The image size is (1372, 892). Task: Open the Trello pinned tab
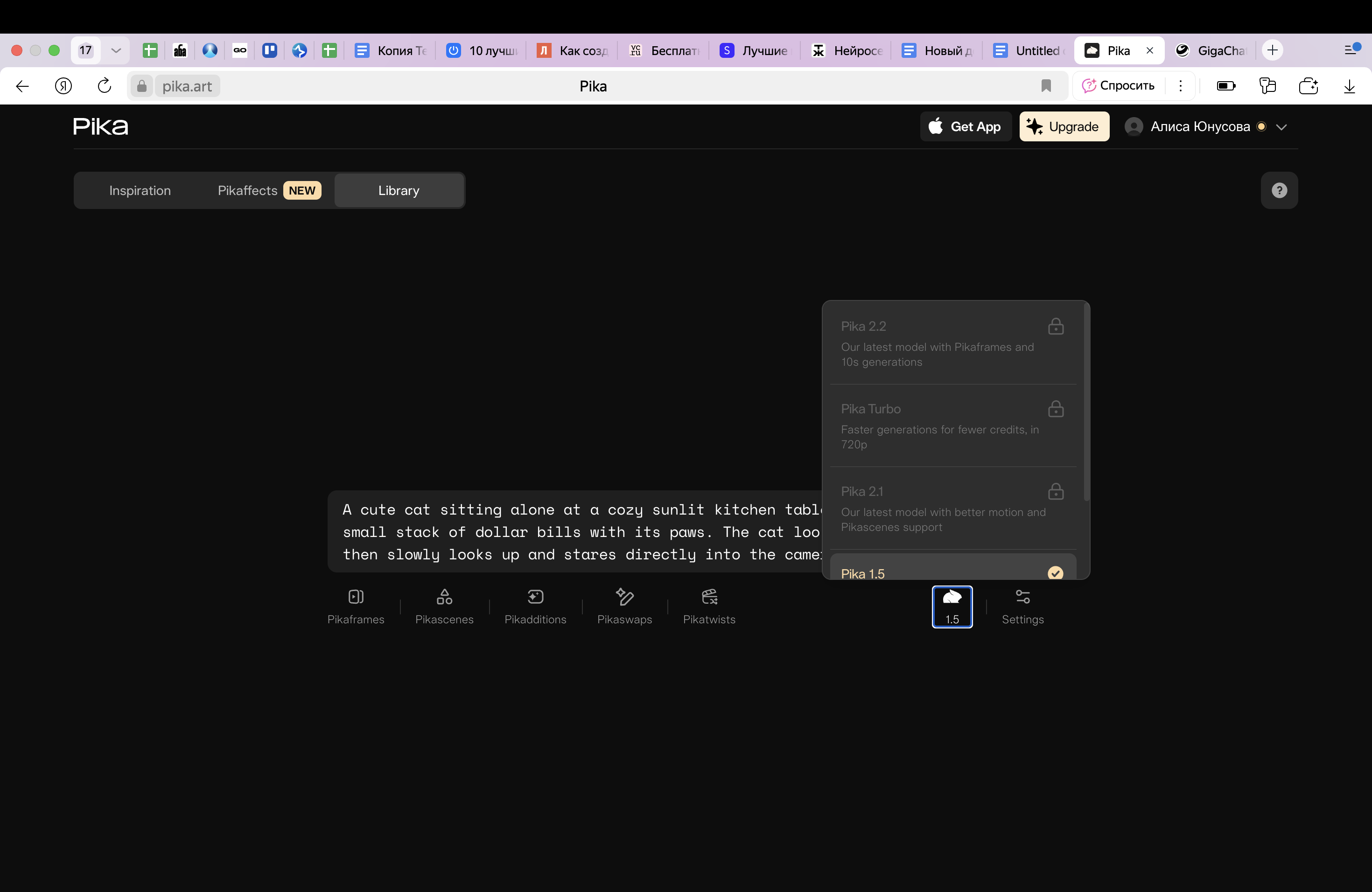pyautogui.click(x=269, y=50)
